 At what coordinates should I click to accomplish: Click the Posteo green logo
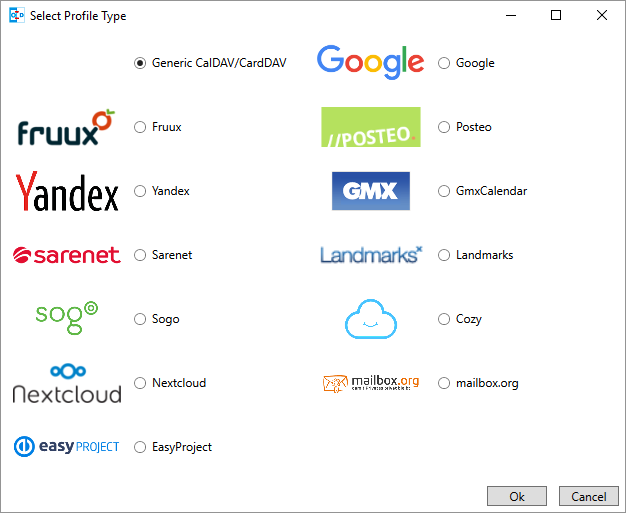pos(370,127)
